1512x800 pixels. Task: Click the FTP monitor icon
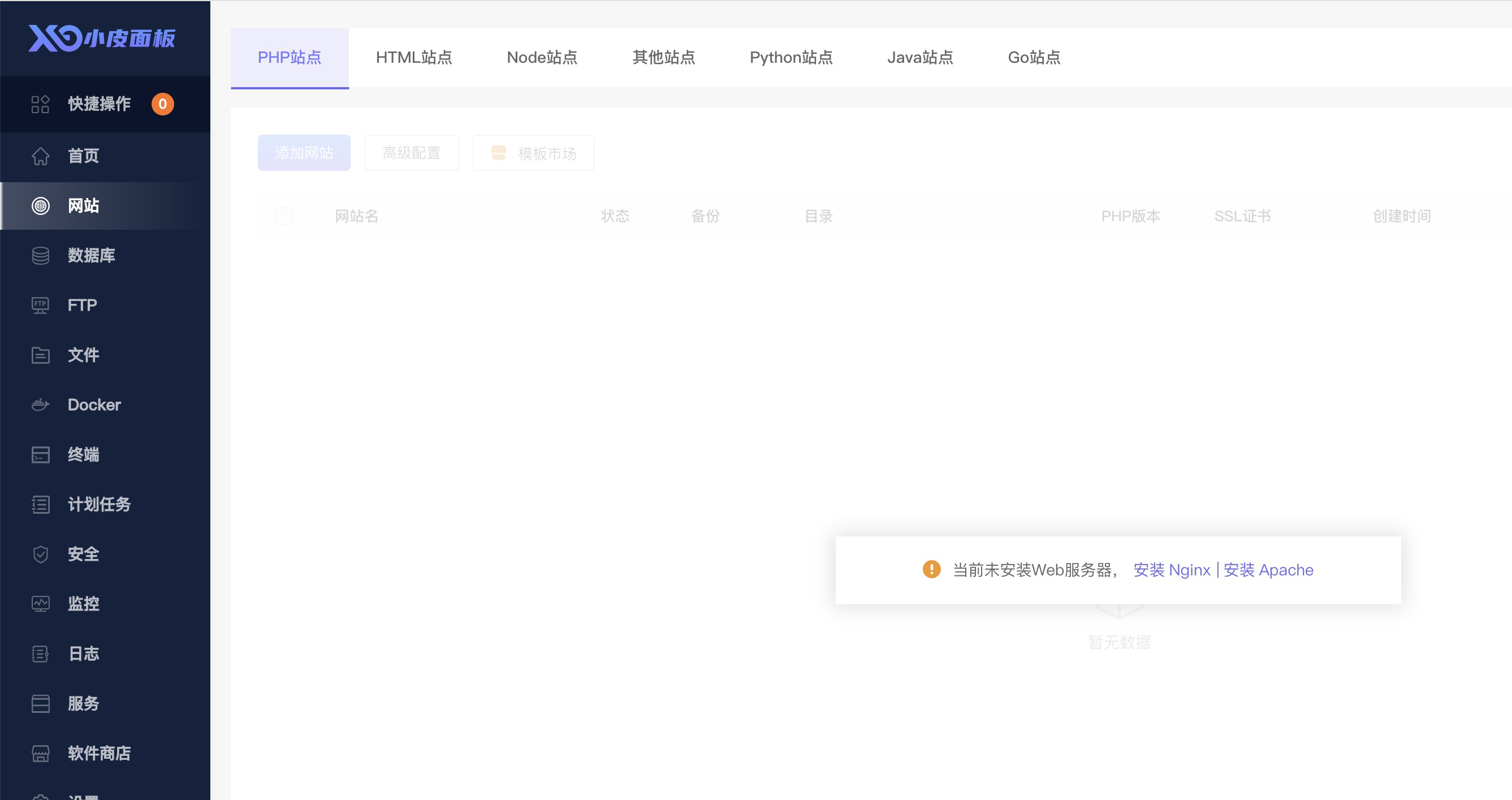(x=40, y=306)
